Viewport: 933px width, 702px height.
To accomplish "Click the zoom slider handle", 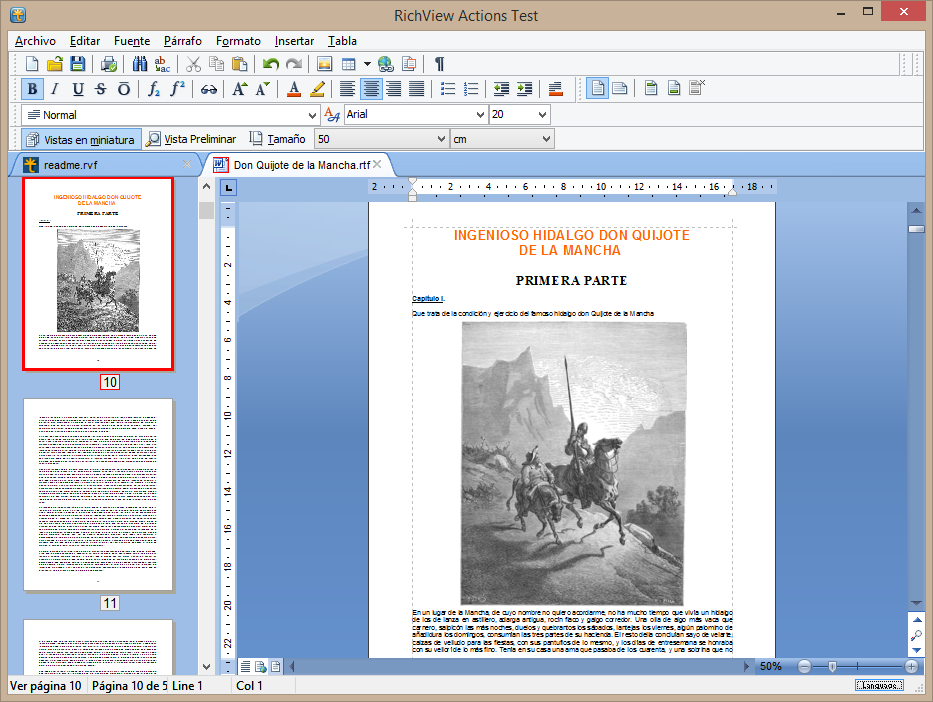I will point(832,666).
